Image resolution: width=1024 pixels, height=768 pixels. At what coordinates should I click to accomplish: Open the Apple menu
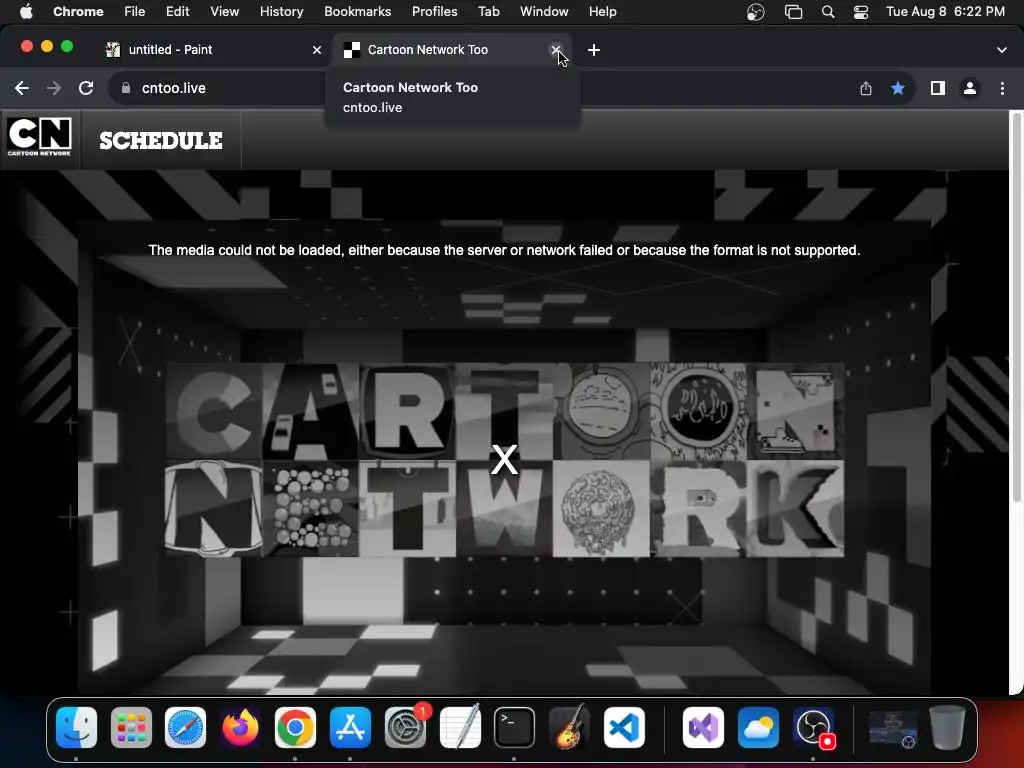pyautogui.click(x=26, y=12)
